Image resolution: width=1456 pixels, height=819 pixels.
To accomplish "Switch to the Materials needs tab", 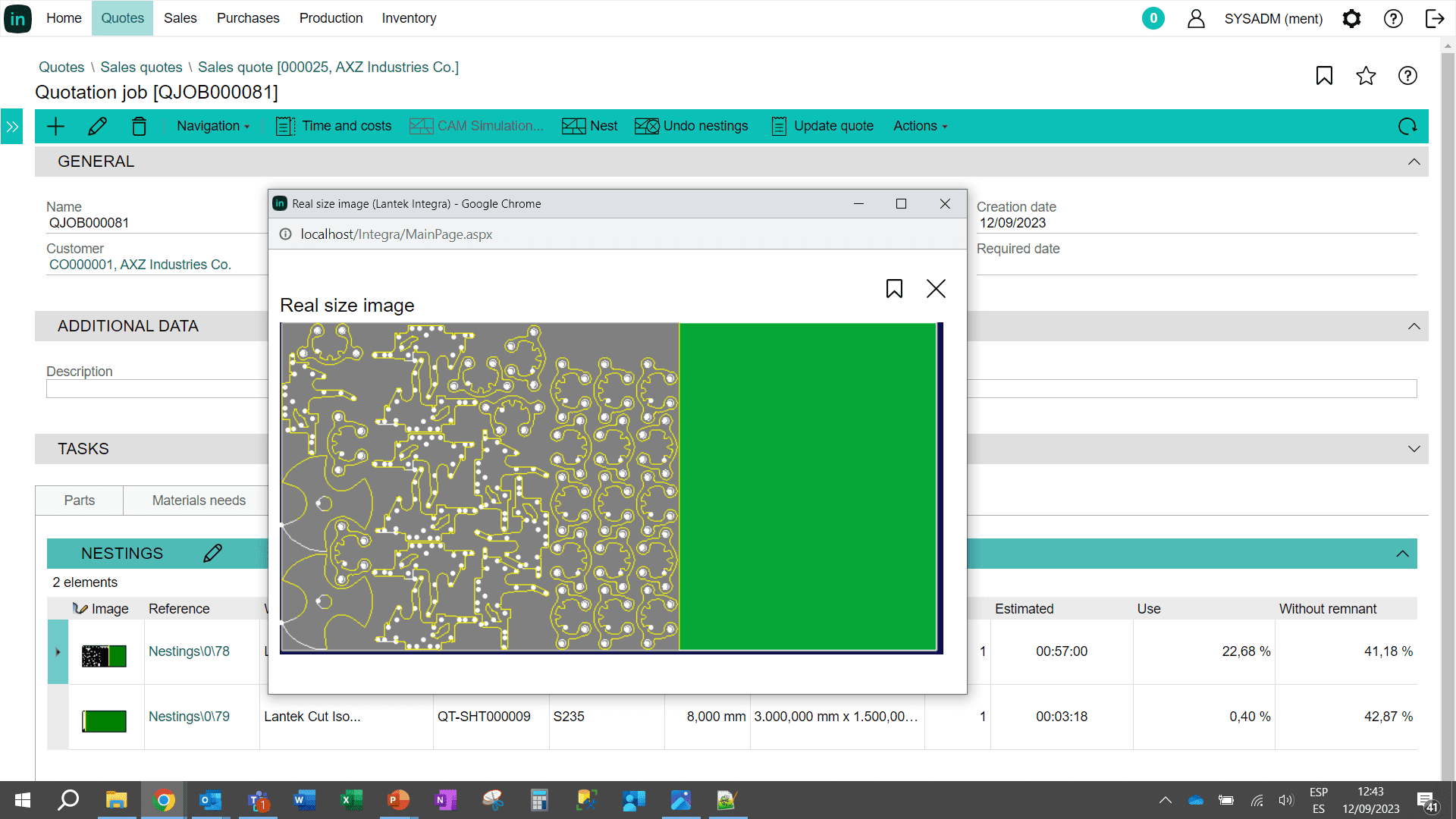I will pyautogui.click(x=199, y=500).
